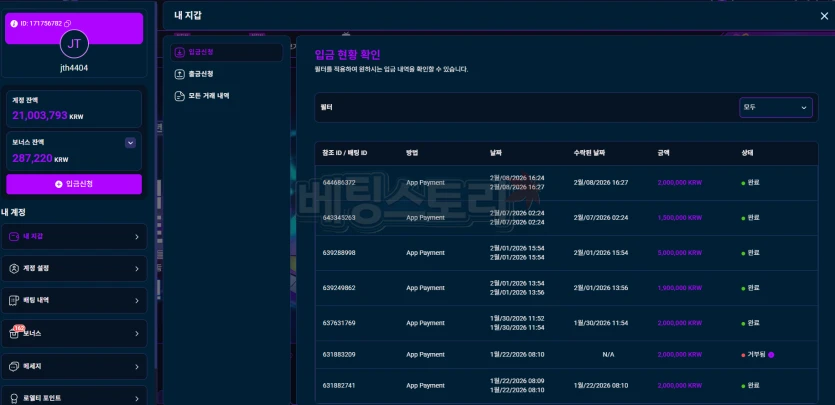Click the 내 계정 section heading
Screen dimensions: 835x405
[14, 212]
